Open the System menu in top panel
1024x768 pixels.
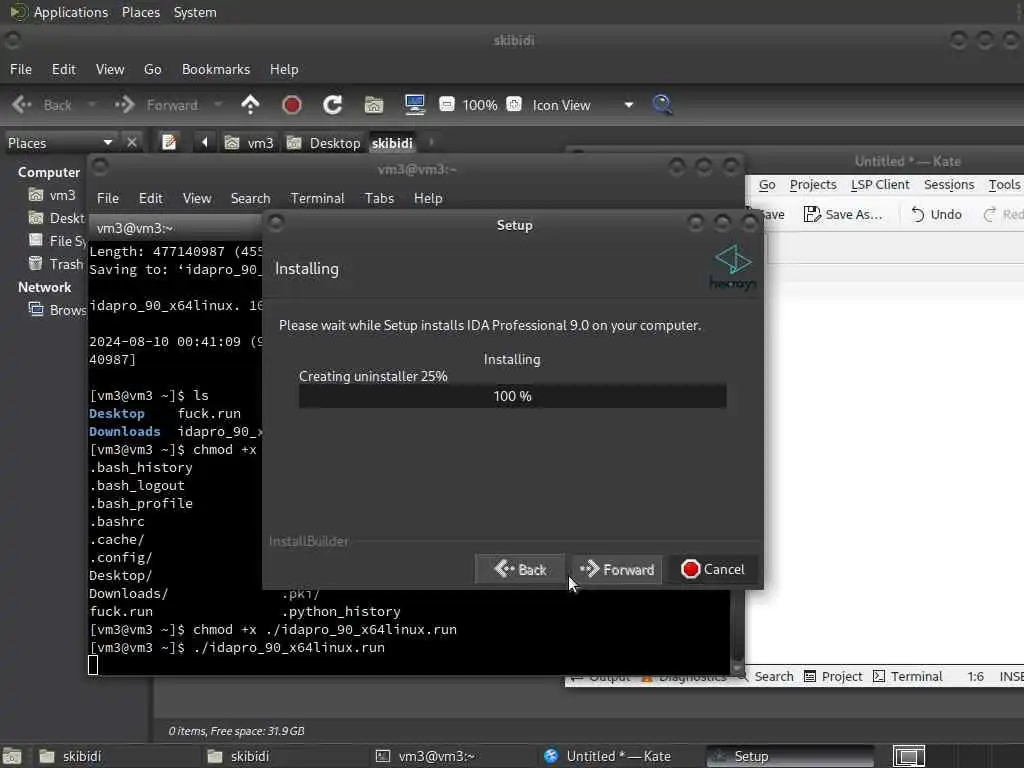(195, 12)
